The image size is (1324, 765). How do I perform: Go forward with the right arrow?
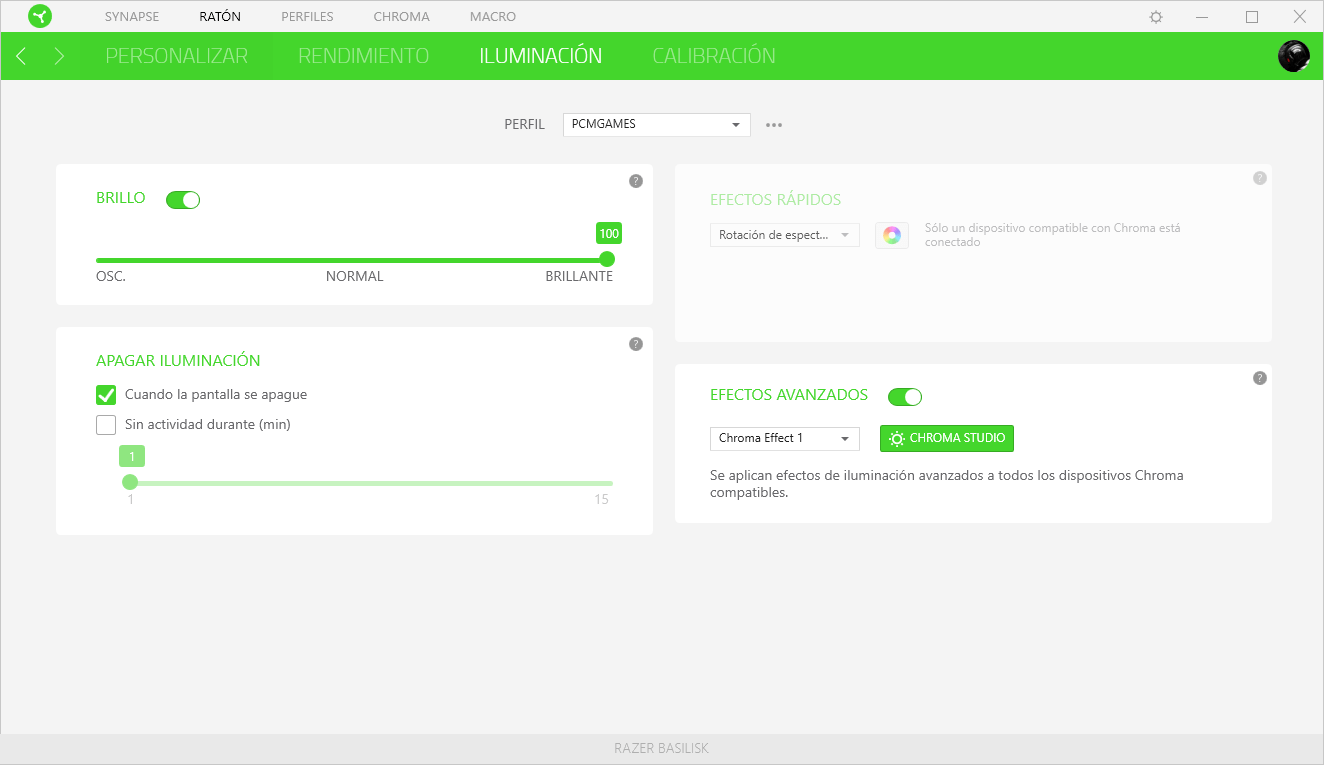pyautogui.click(x=59, y=56)
